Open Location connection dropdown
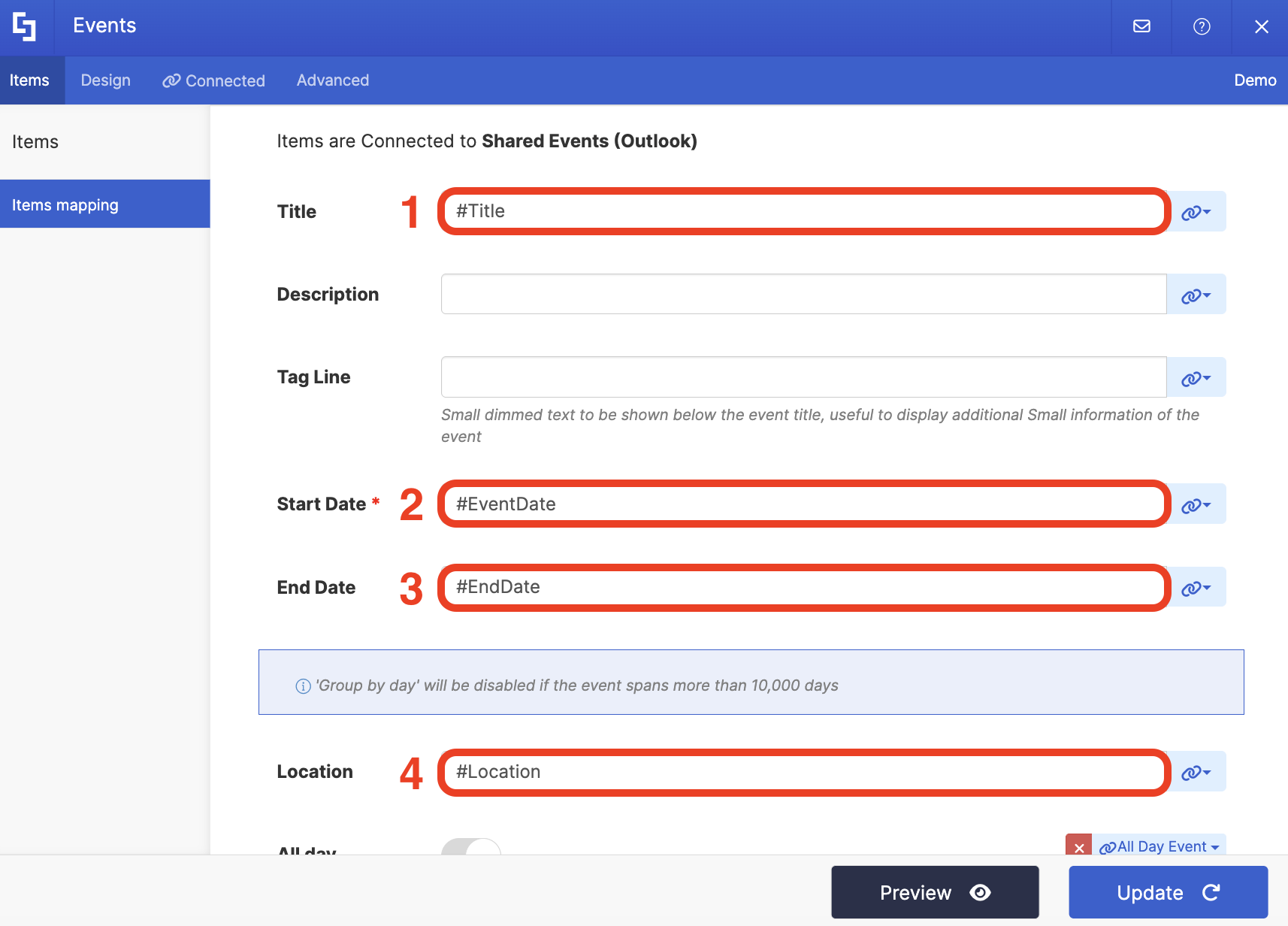 (x=1196, y=772)
